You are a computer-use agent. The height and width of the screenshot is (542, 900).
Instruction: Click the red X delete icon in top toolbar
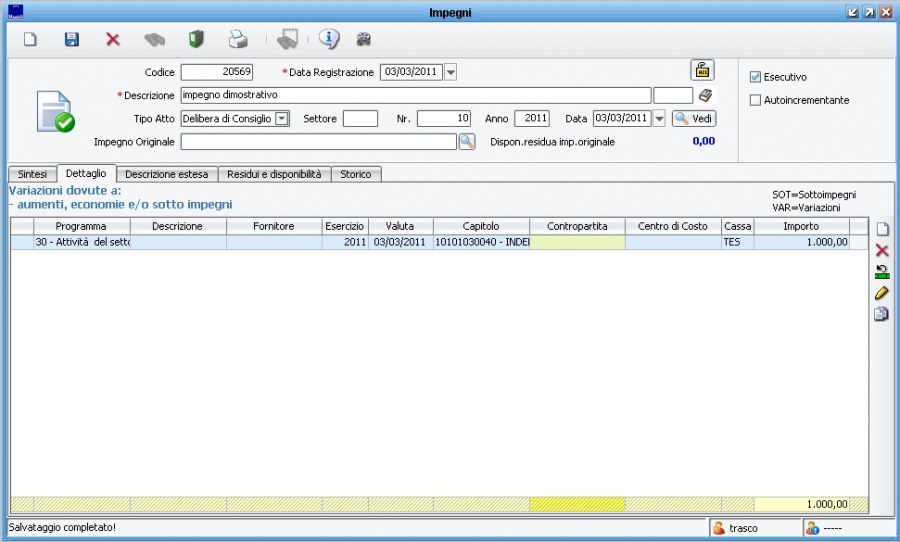tap(113, 40)
